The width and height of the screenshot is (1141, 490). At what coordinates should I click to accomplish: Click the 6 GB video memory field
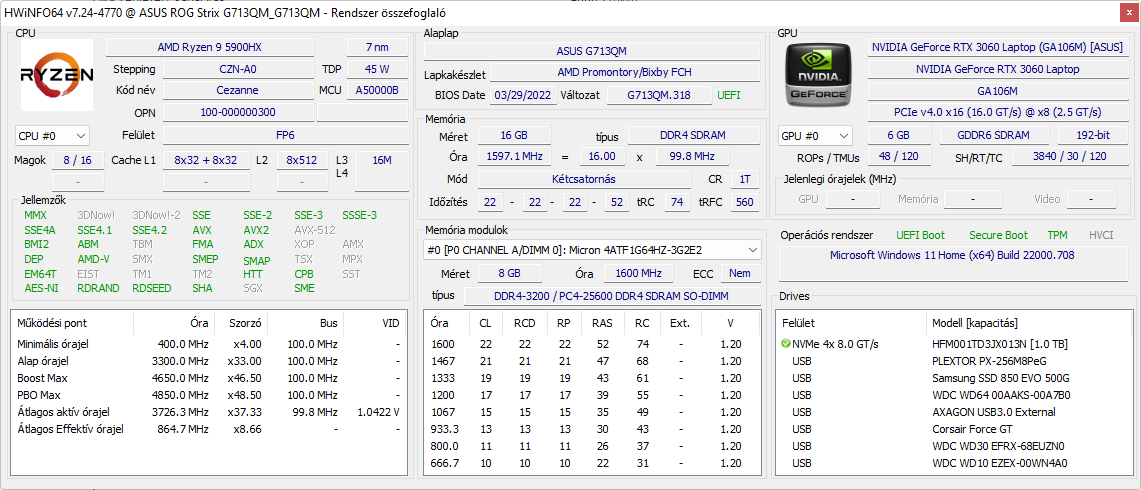point(899,135)
